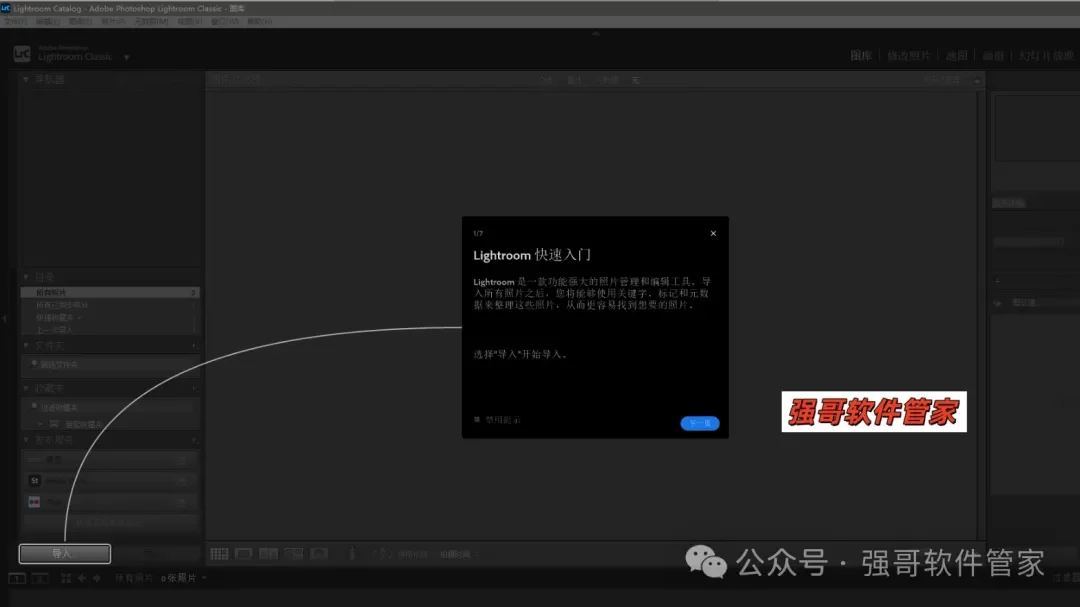Check the disable tips checkbox
This screenshot has height=607, width=1080.
pyautogui.click(x=477, y=420)
